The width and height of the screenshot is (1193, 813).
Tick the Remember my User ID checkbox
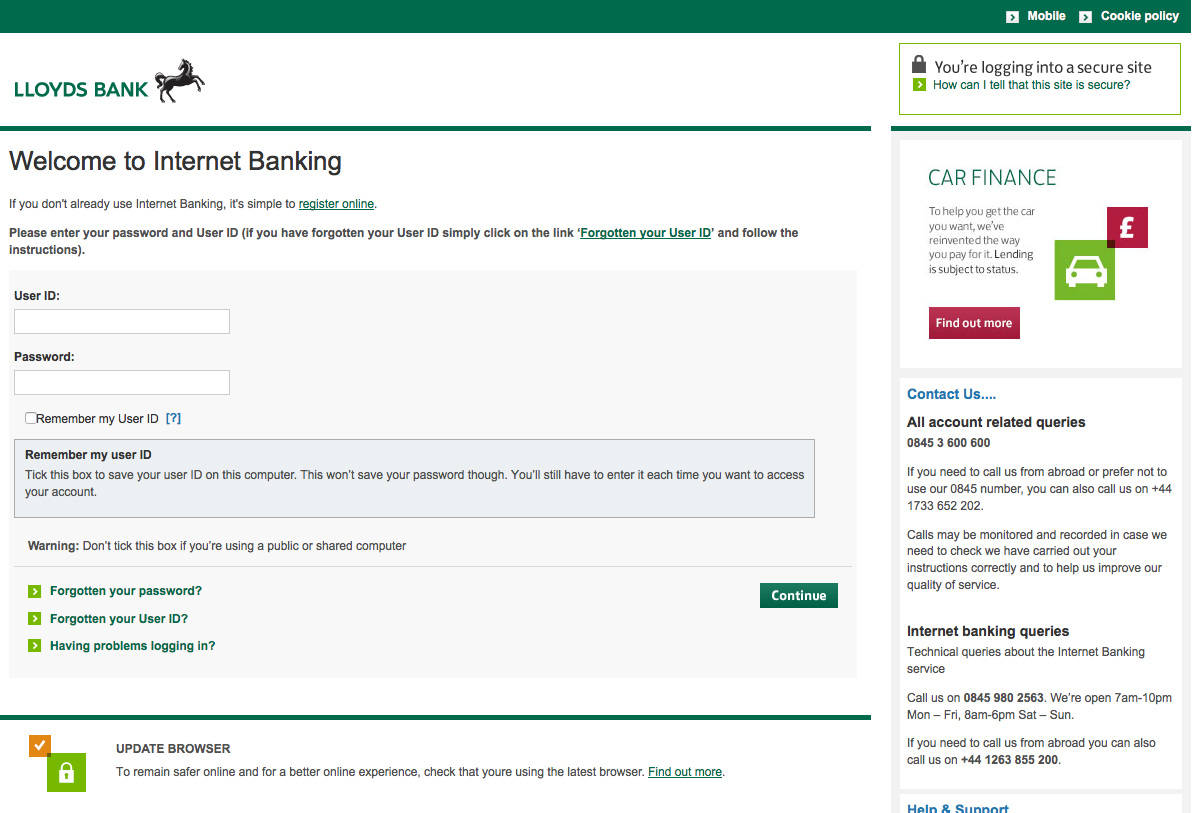[30, 418]
